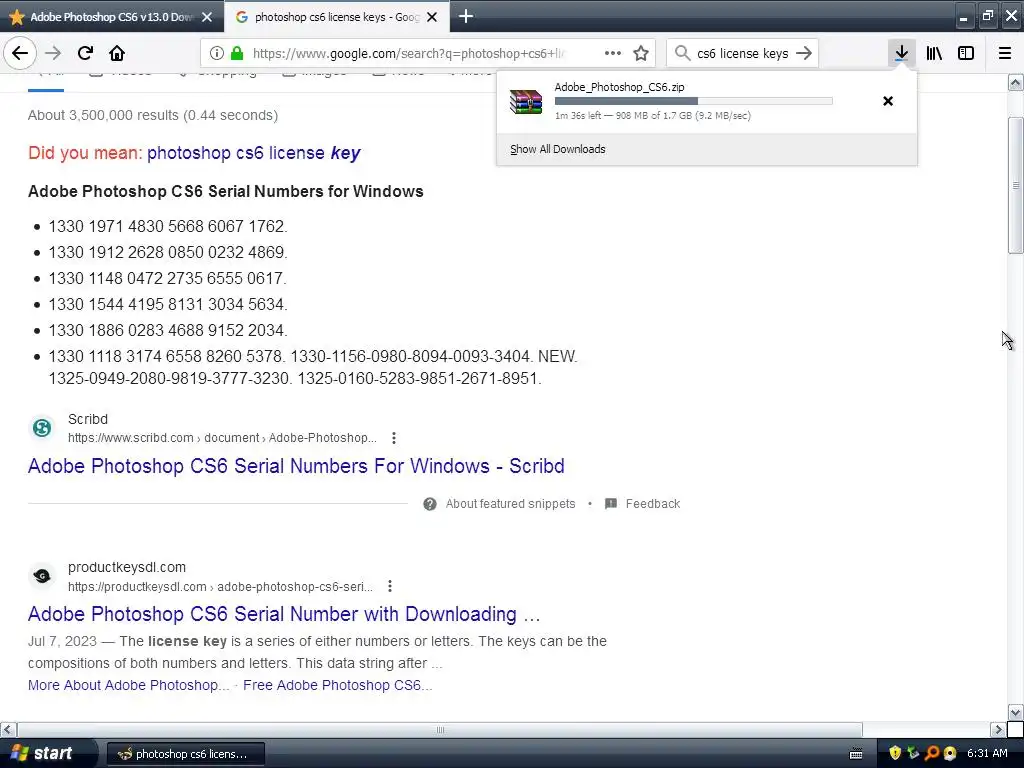
Task: Click the productkeysdl.com site name
Action: 127,567
